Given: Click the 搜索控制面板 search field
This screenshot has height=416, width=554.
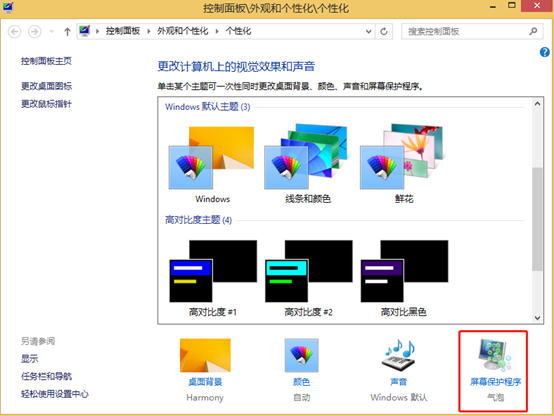Looking at the screenshot, I should (472, 31).
